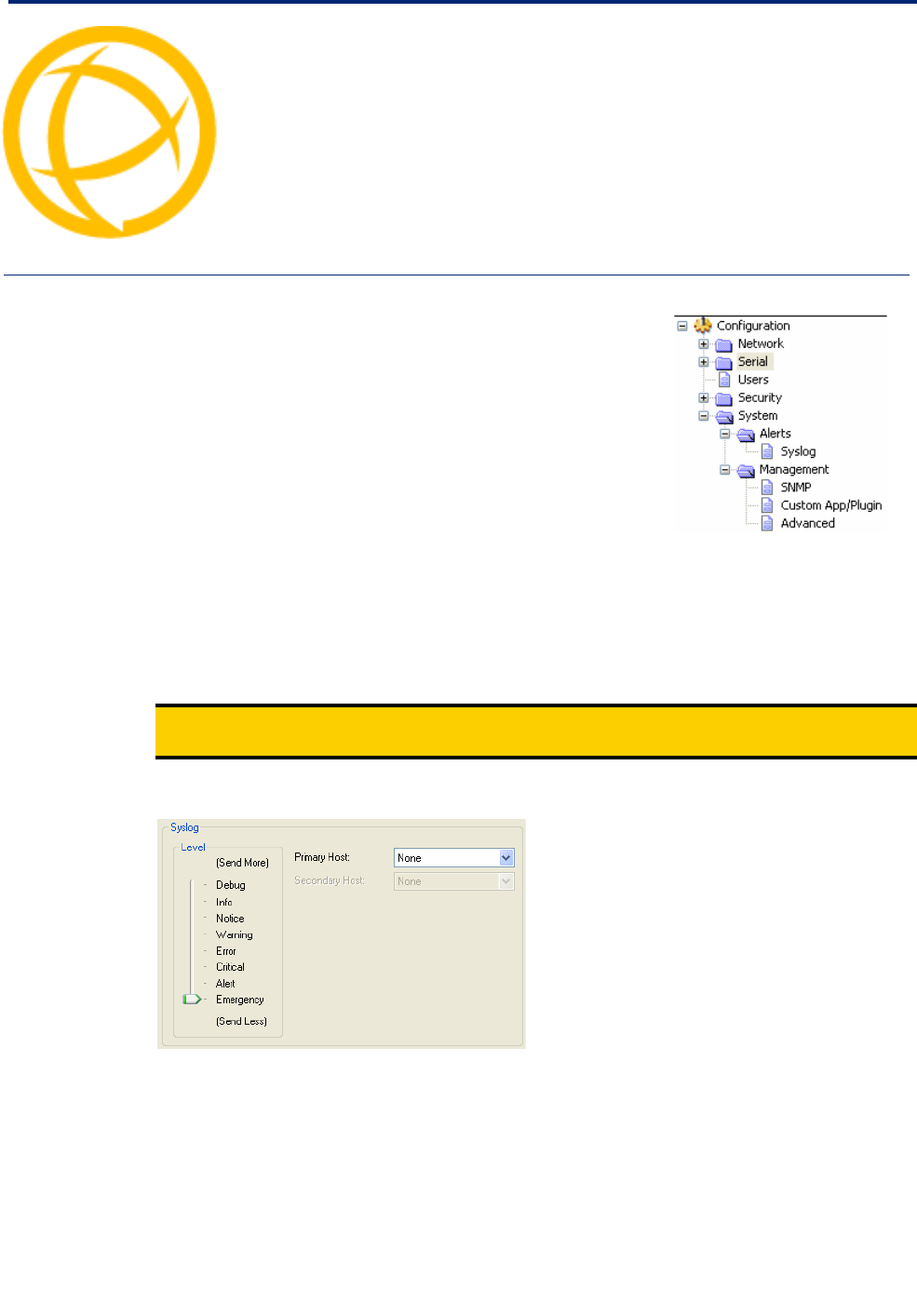917x1316 pixels.
Task: Open the SNMP tree item
Action: point(796,488)
